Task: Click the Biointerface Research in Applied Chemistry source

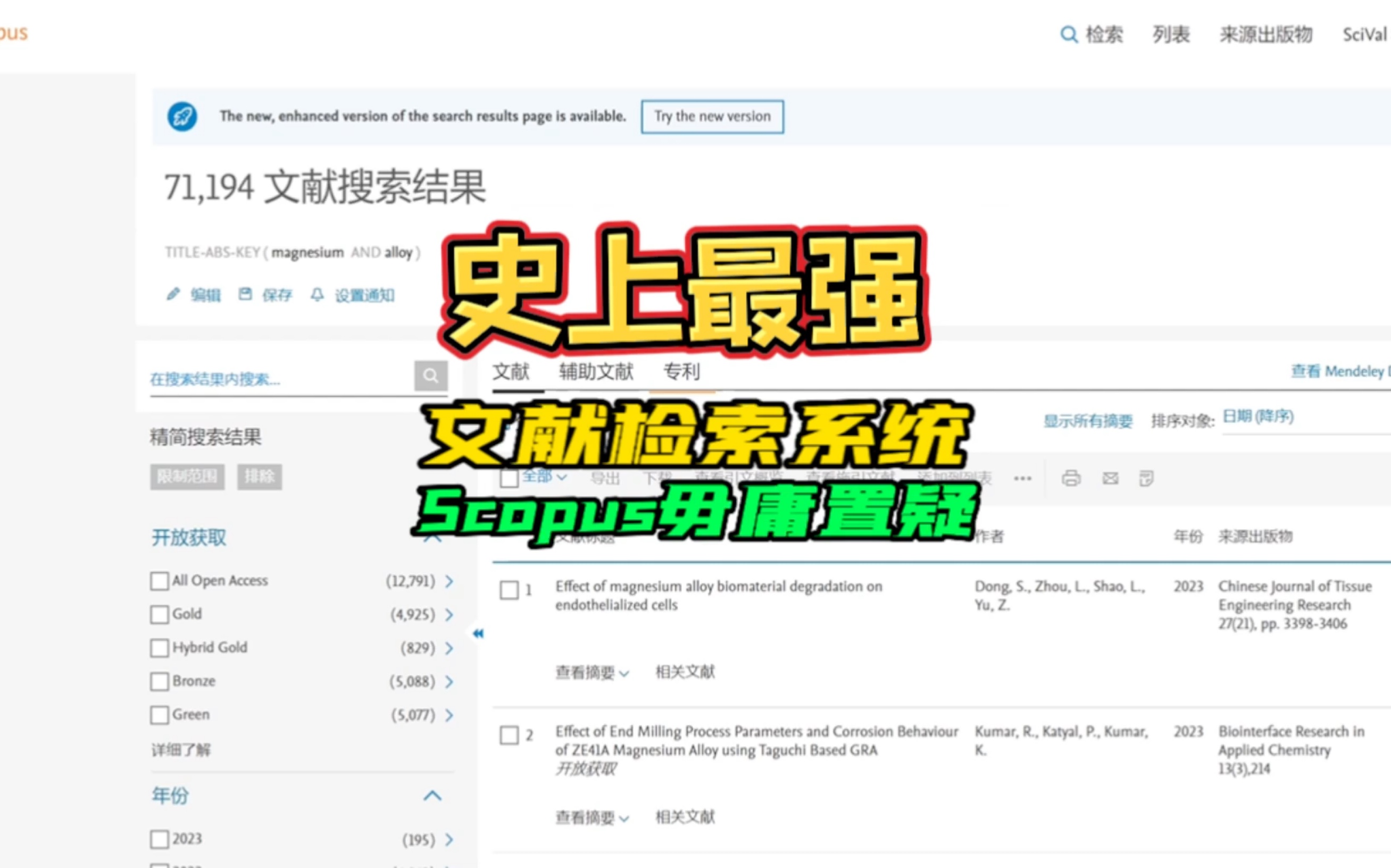Action: (x=1291, y=740)
